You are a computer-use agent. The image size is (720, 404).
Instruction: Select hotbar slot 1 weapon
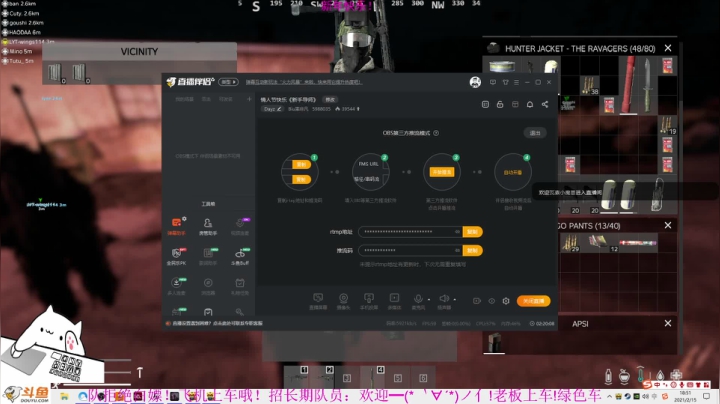(295, 378)
